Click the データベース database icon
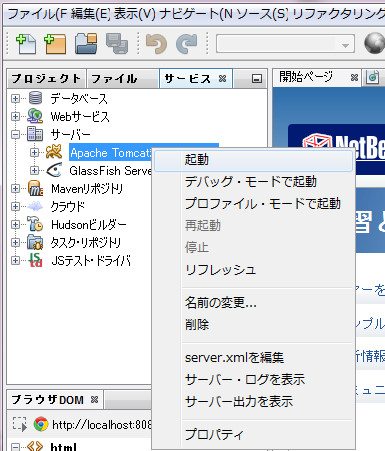The width and height of the screenshot is (385, 451). (35, 98)
